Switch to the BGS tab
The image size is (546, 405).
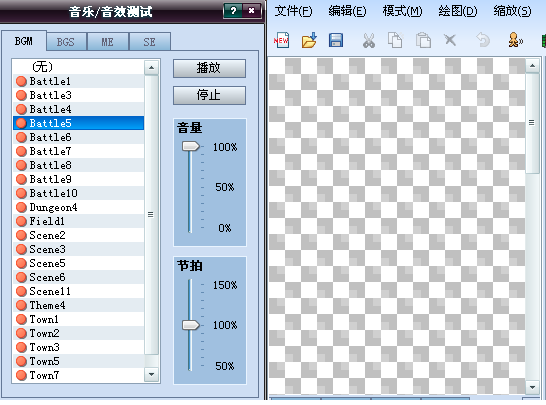click(66, 42)
